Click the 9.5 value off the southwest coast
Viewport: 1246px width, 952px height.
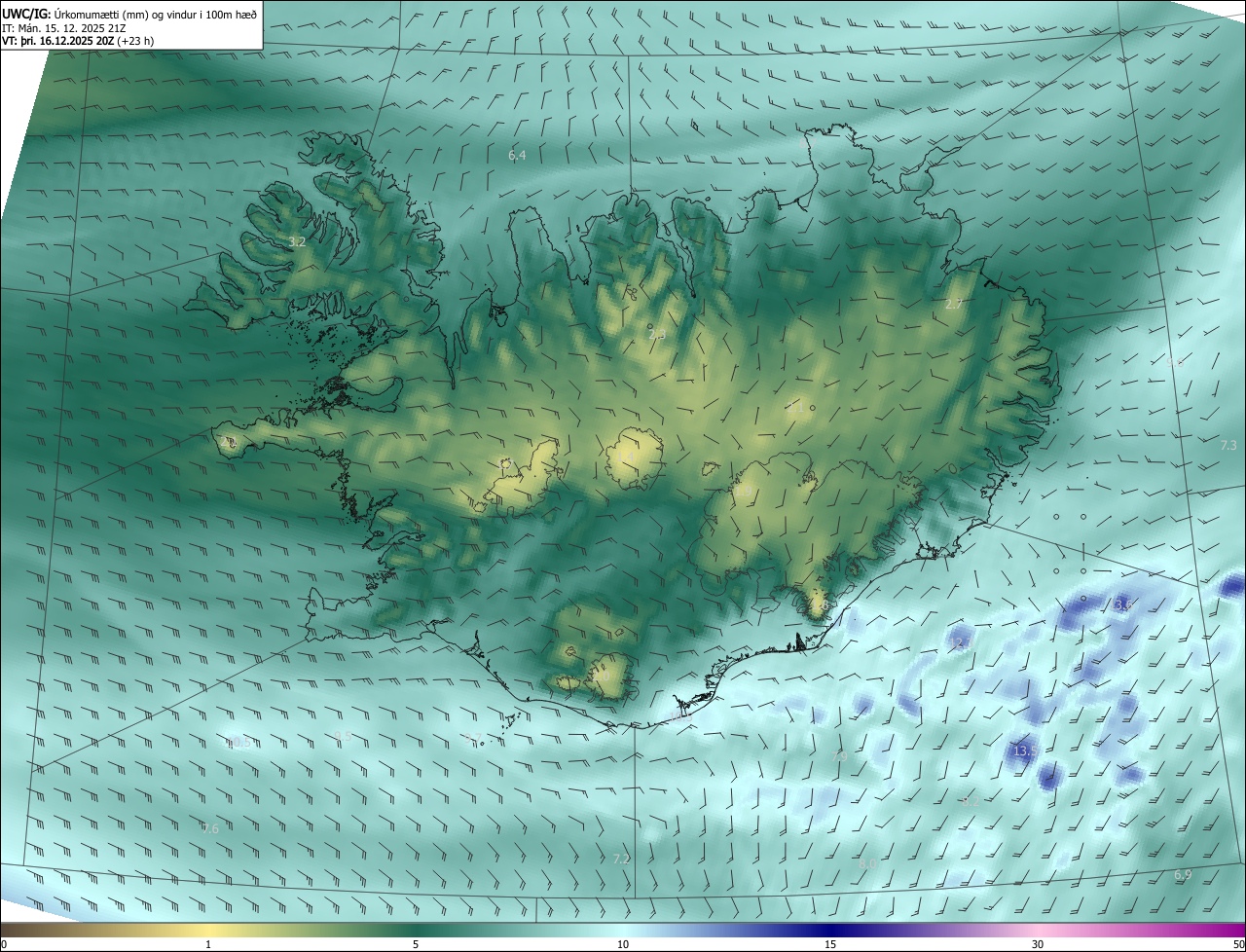(x=343, y=737)
